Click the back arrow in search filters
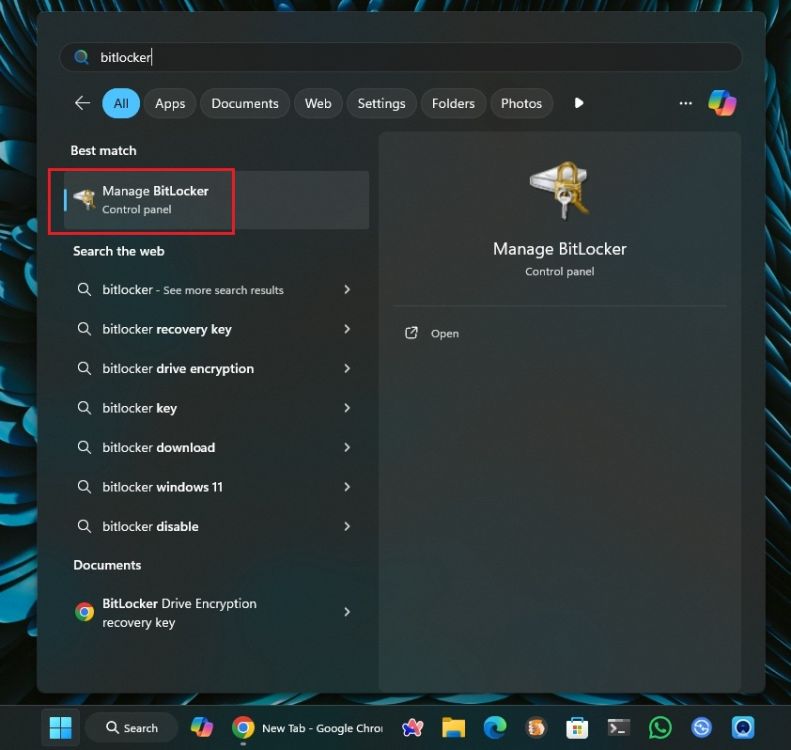Viewport: 791px width, 750px height. click(x=82, y=103)
